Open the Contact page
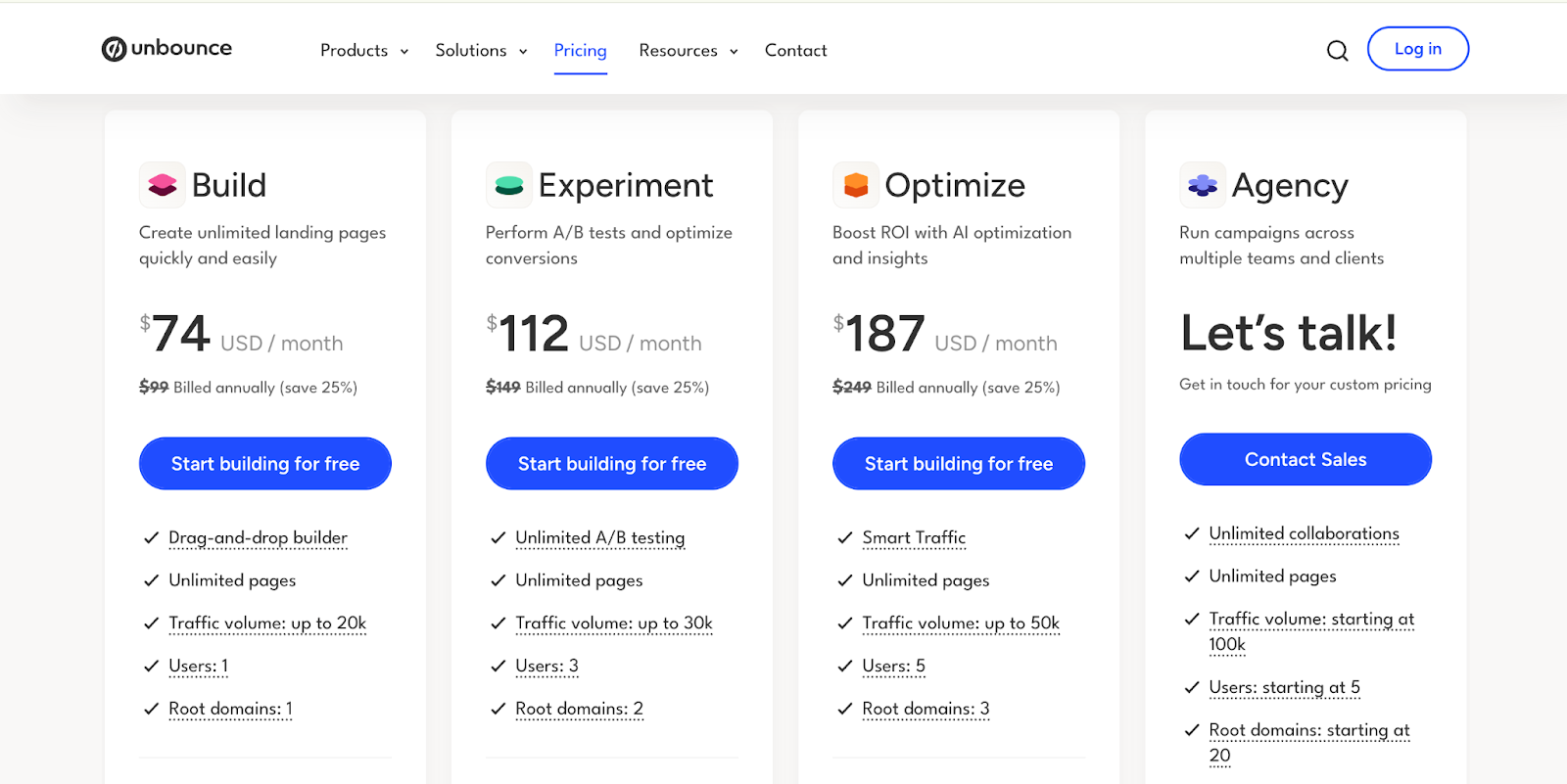Image resolution: width=1567 pixels, height=784 pixels. coord(795,50)
